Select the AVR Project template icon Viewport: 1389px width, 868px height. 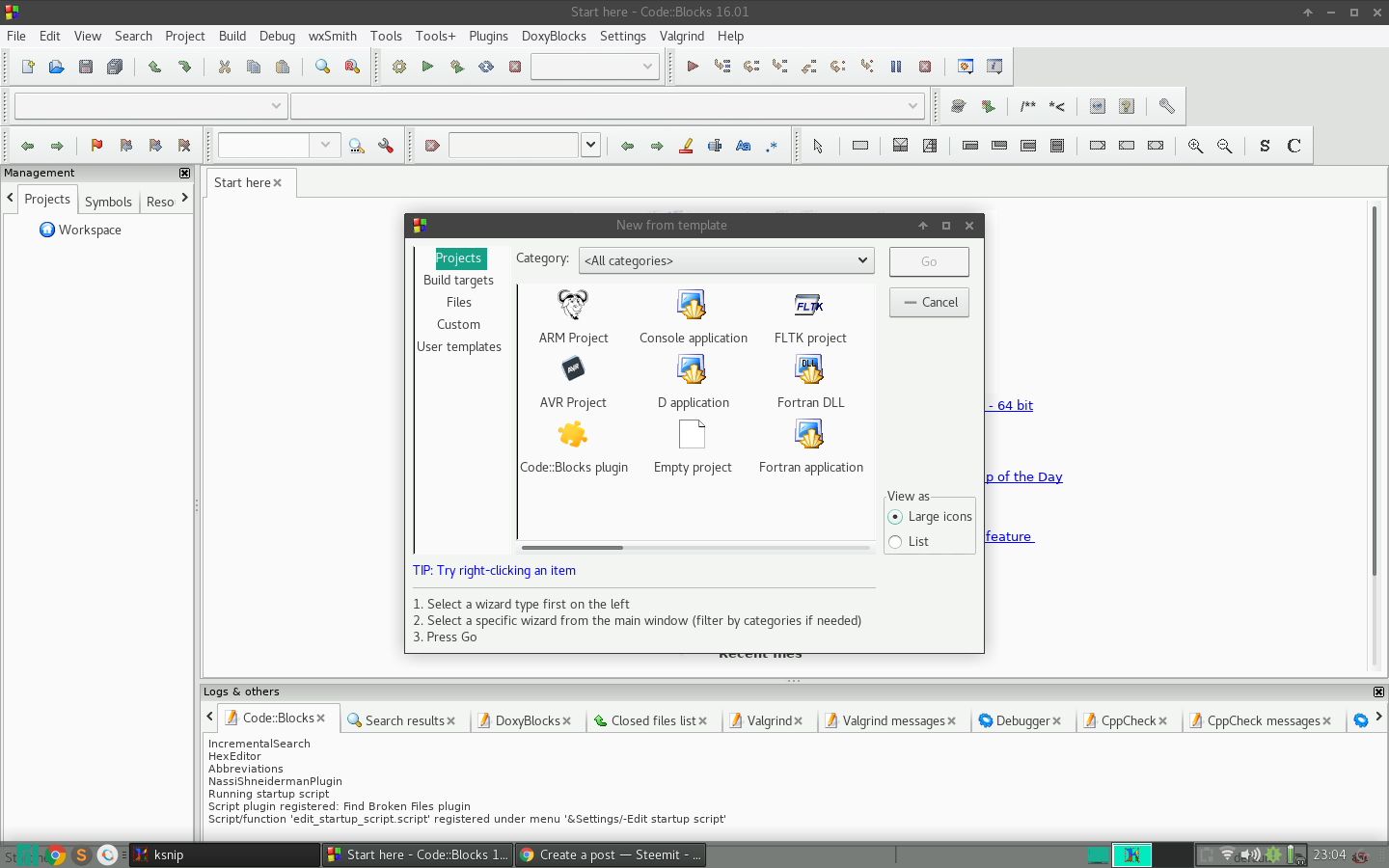coord(573,369)
